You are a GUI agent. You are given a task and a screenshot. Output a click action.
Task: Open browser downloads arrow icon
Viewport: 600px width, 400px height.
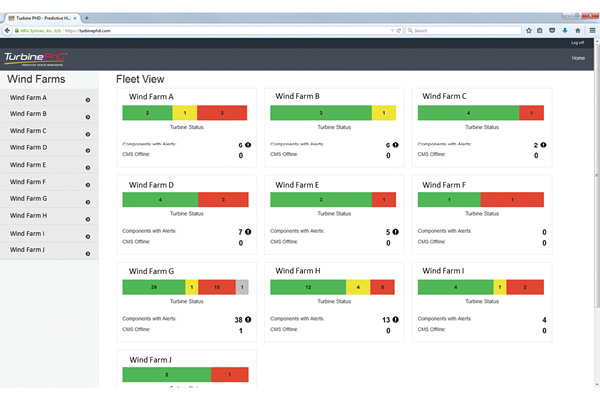click(x=565, y=30)
